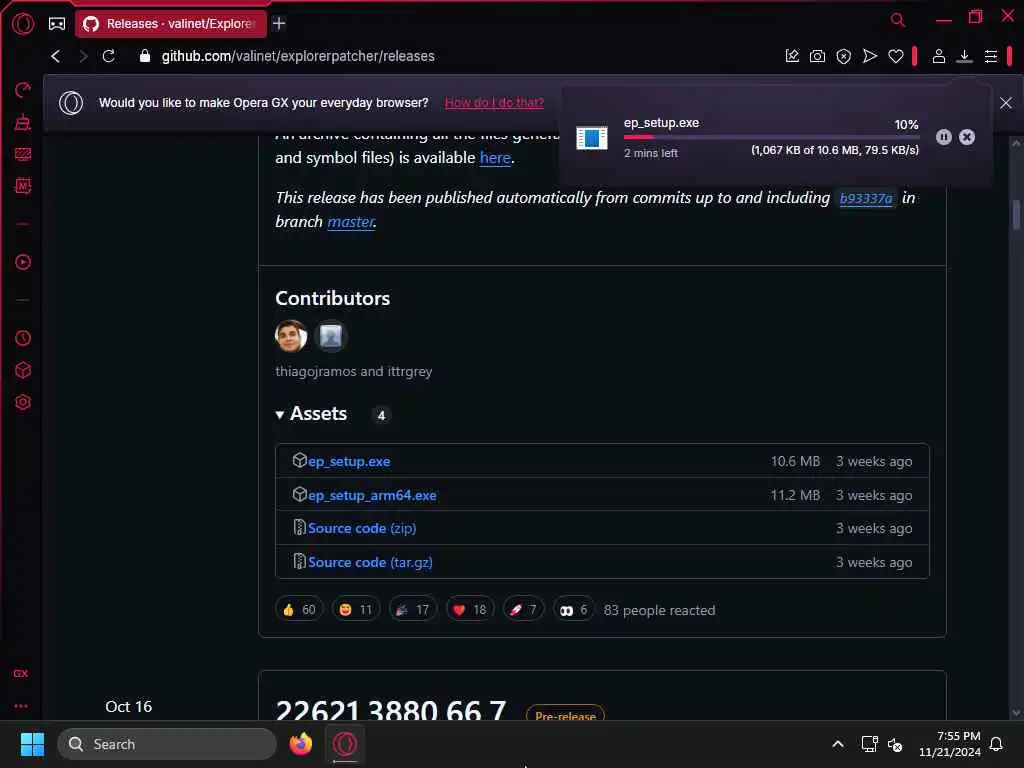Open the profile account icon

tap(938, 56)
